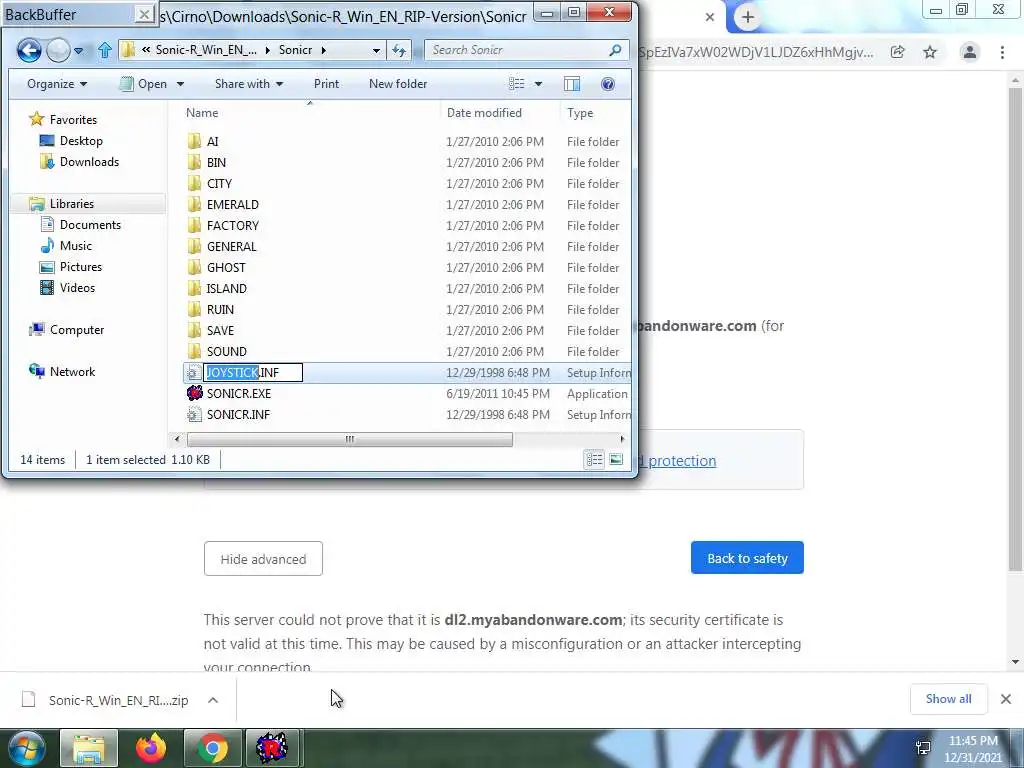Click the address bar refresh icon

click(399, 50)
